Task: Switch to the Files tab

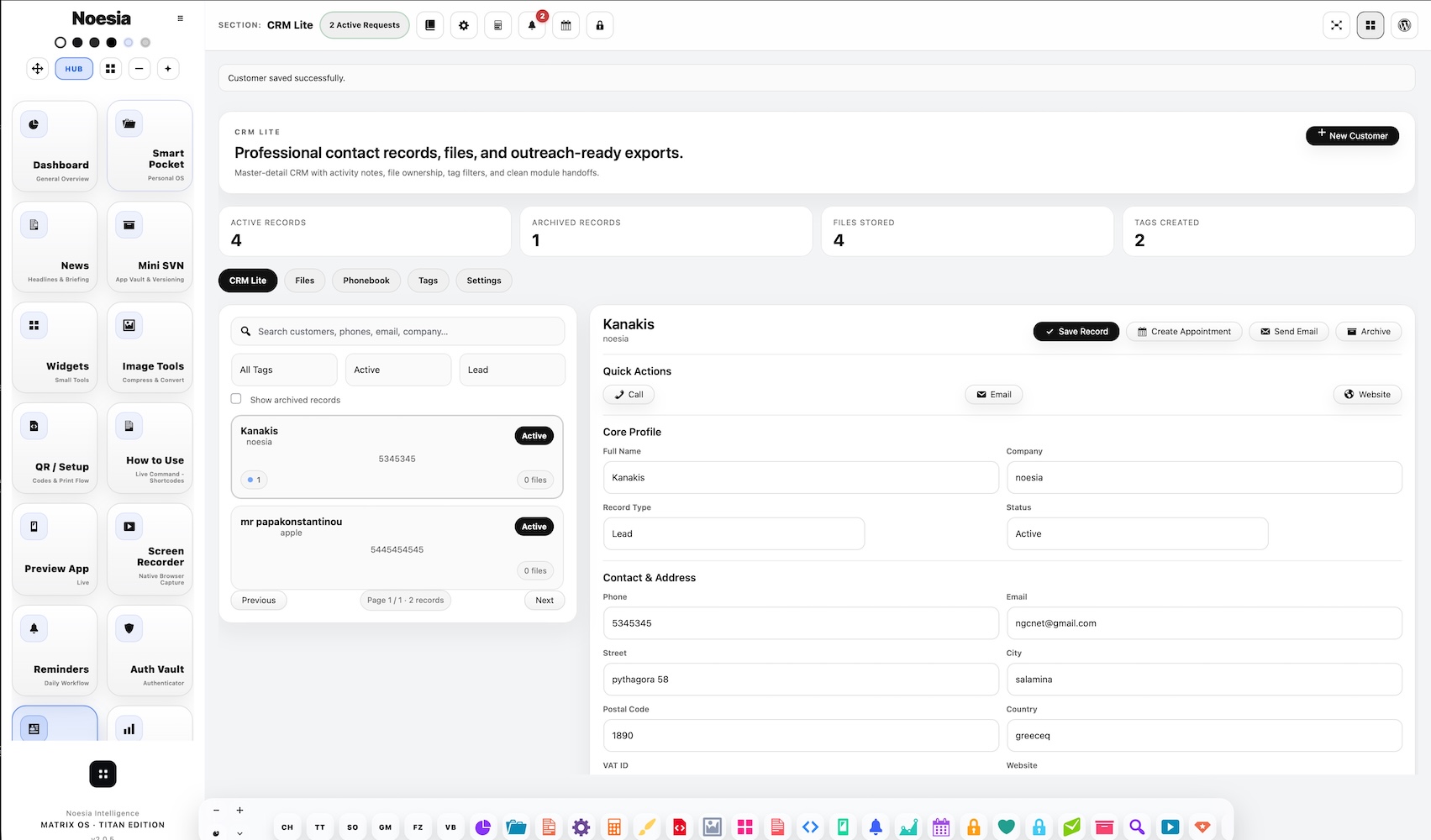Action: tap(305, 281)
